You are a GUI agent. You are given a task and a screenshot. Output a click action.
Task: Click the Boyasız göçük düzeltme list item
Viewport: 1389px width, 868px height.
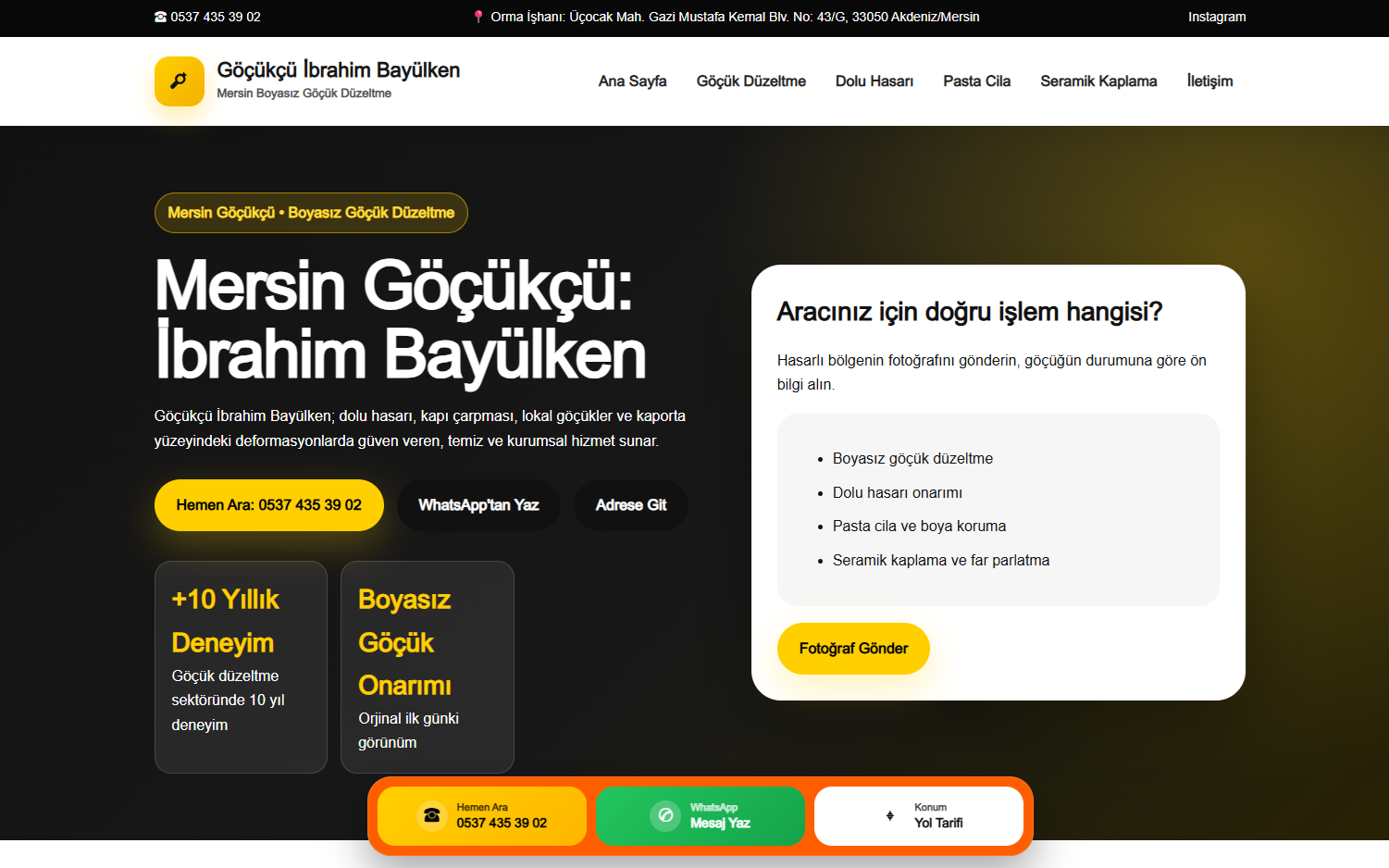point(912,459)
